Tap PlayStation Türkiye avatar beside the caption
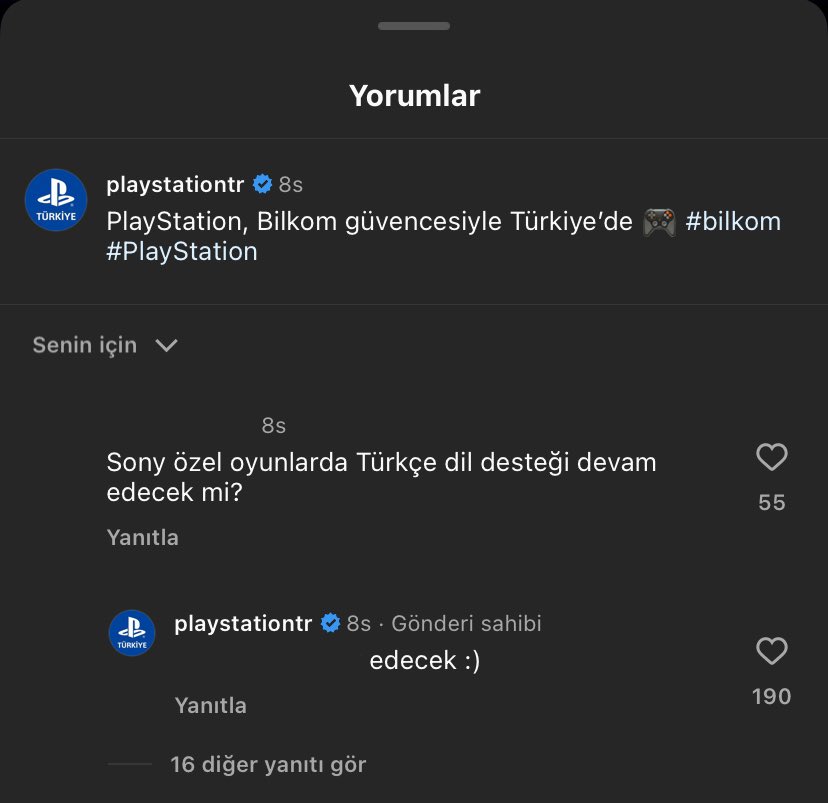The image size is (828, 803). [x=56, y=200]
